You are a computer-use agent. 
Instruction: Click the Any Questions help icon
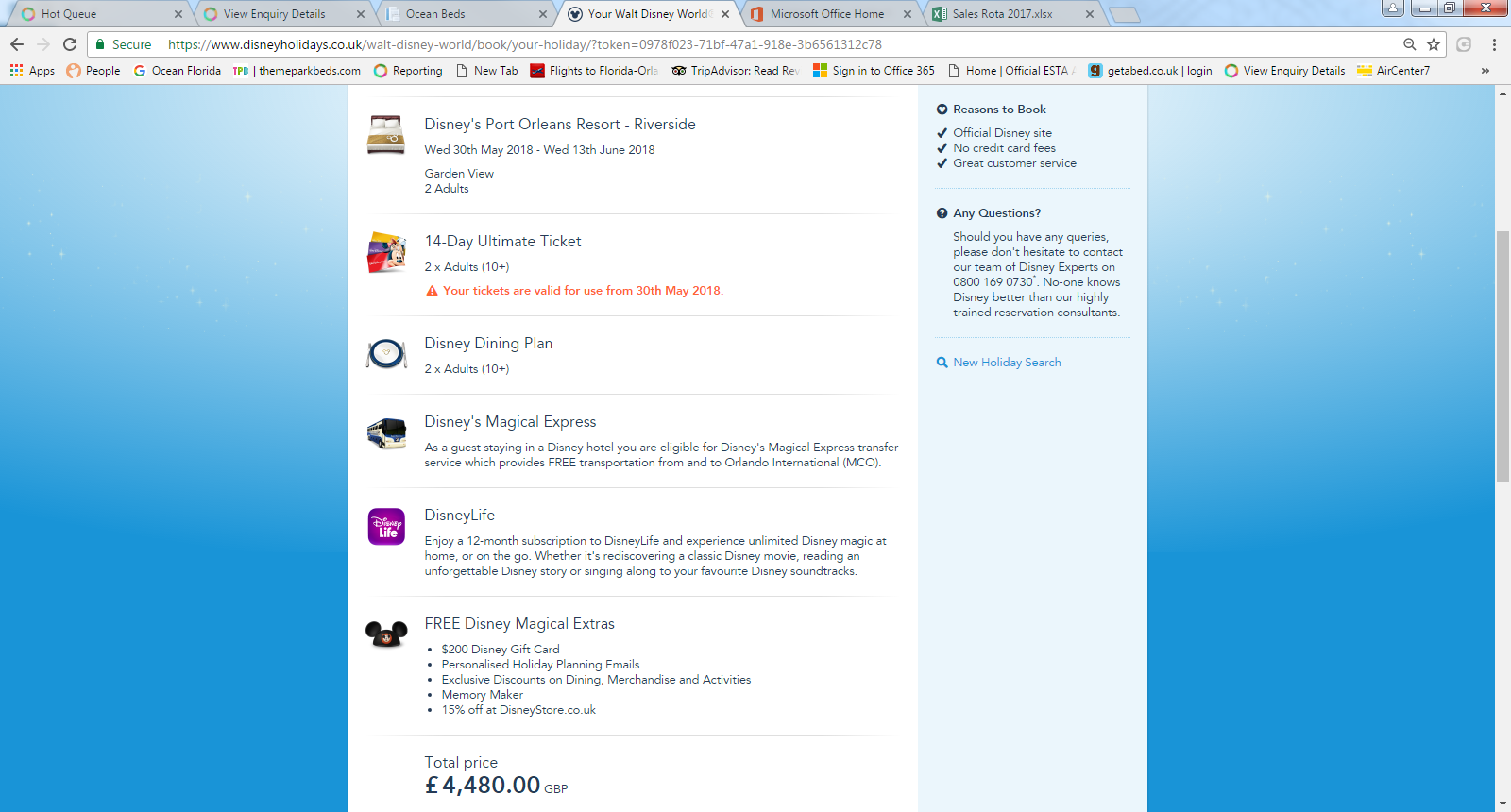942,213
